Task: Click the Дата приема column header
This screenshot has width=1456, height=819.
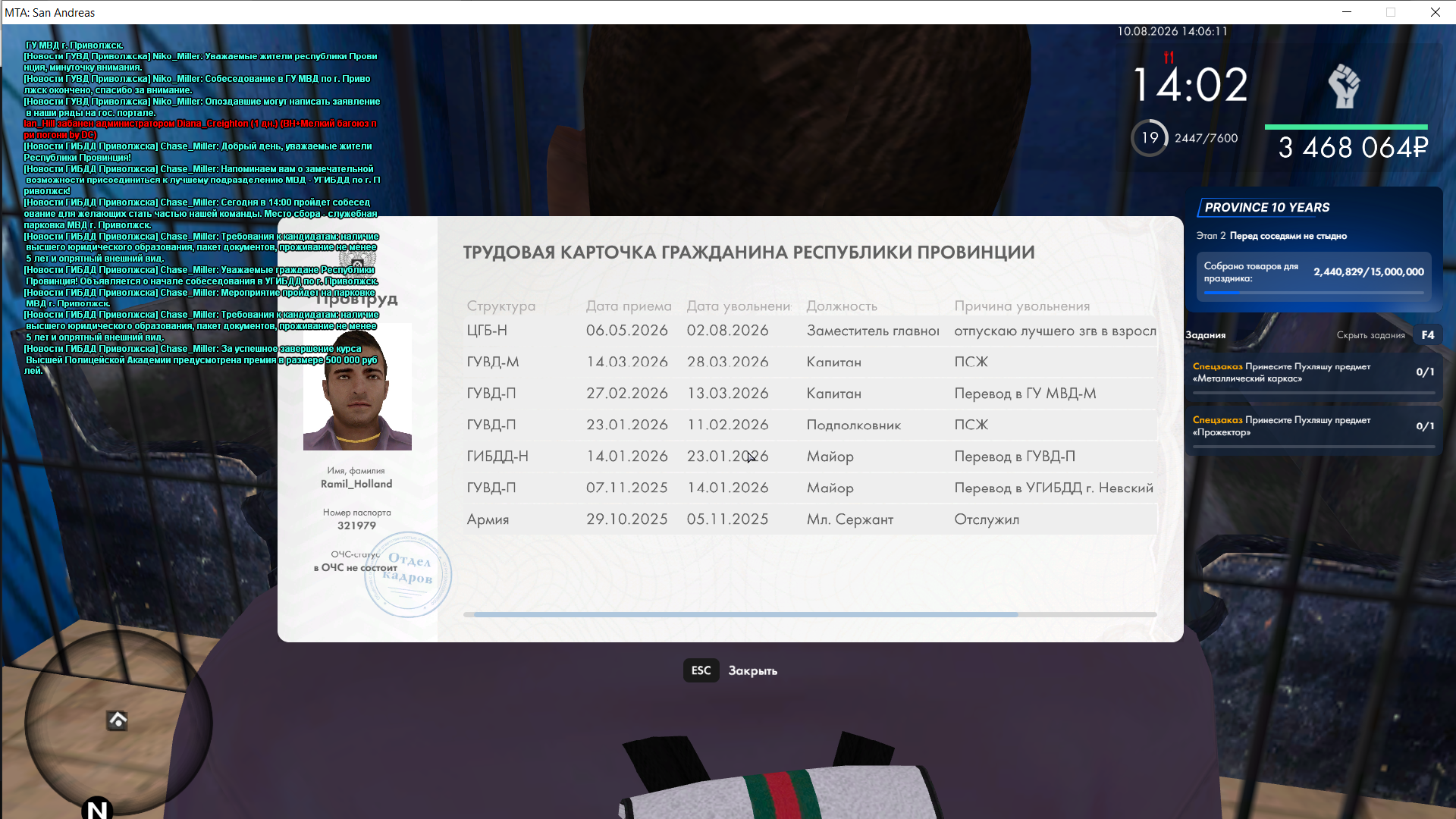Action: tap(629, 306)
